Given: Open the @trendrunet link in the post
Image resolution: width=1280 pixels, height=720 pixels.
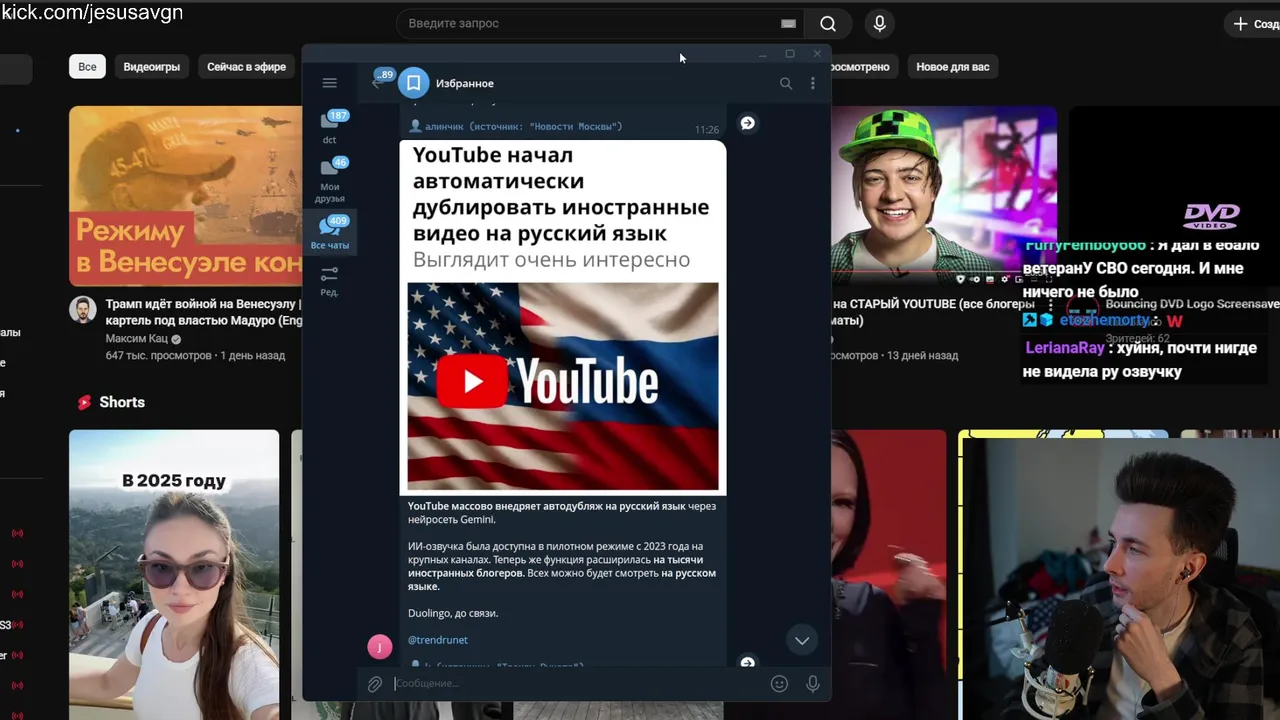Looking at the screenshot, I should (x=438, y=640).
